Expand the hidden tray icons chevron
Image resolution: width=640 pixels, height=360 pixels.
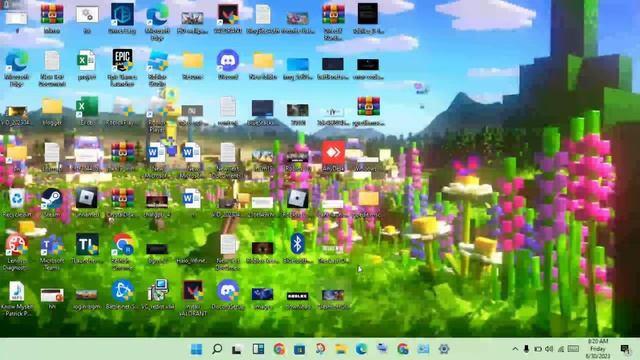tap(515, 349)
